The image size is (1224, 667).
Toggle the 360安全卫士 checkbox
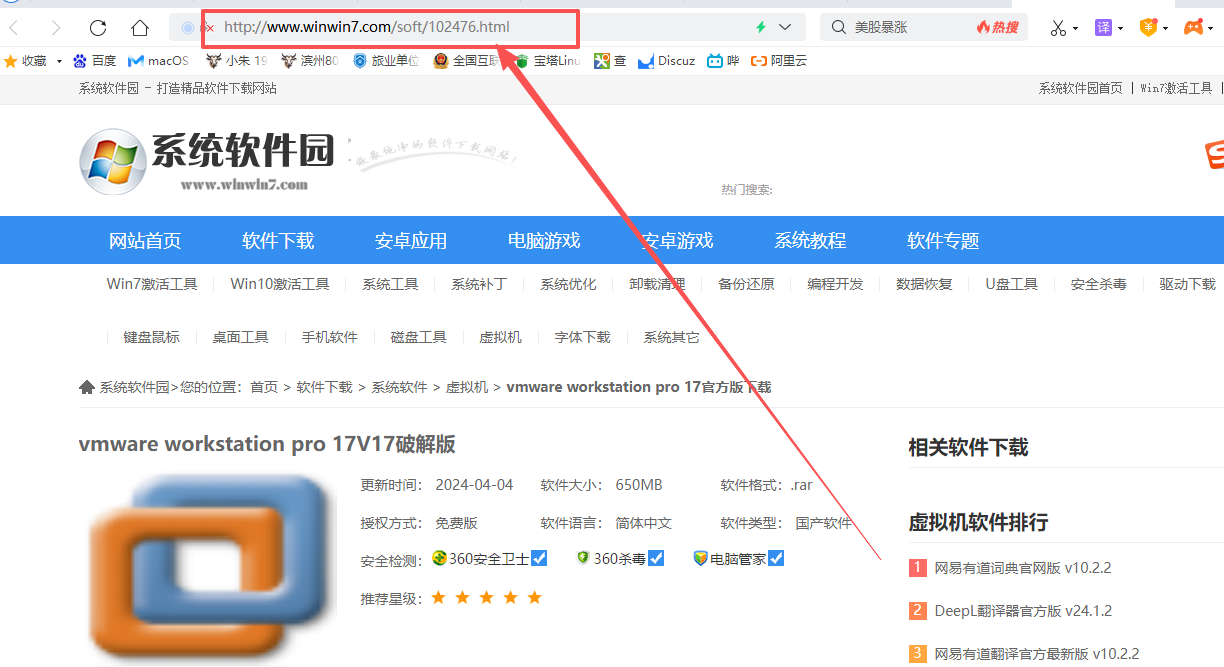(x=539, y=558)
